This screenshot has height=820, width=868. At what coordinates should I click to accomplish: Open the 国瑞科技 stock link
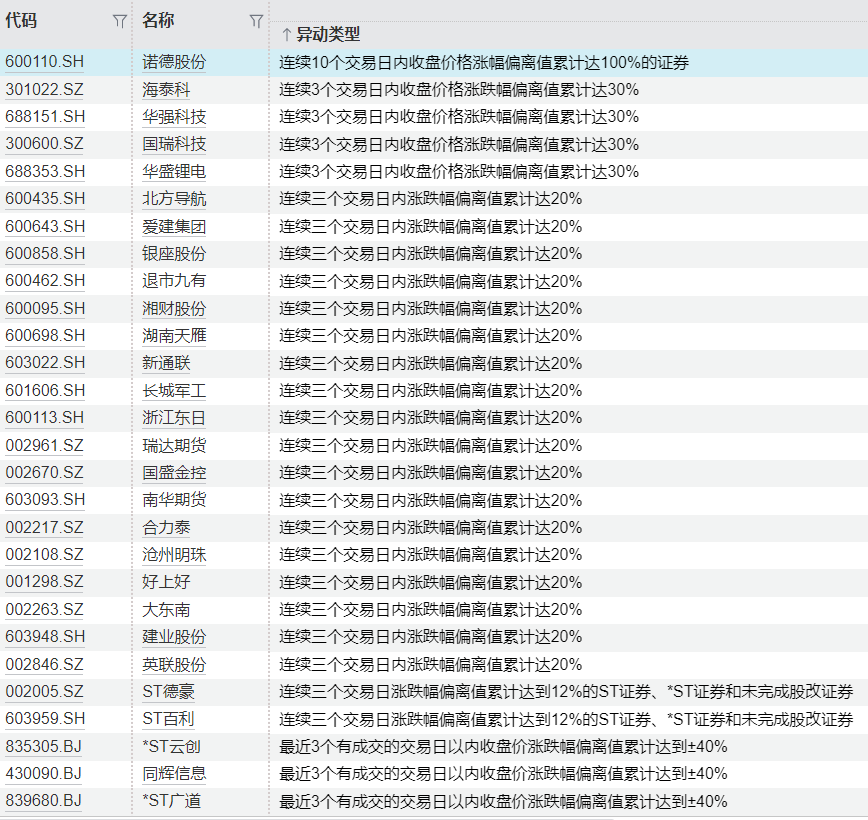pos(174,144)
